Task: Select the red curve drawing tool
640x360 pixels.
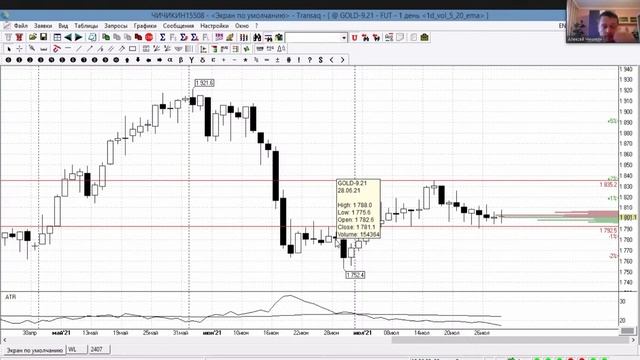Action: (x=57, y=49)
